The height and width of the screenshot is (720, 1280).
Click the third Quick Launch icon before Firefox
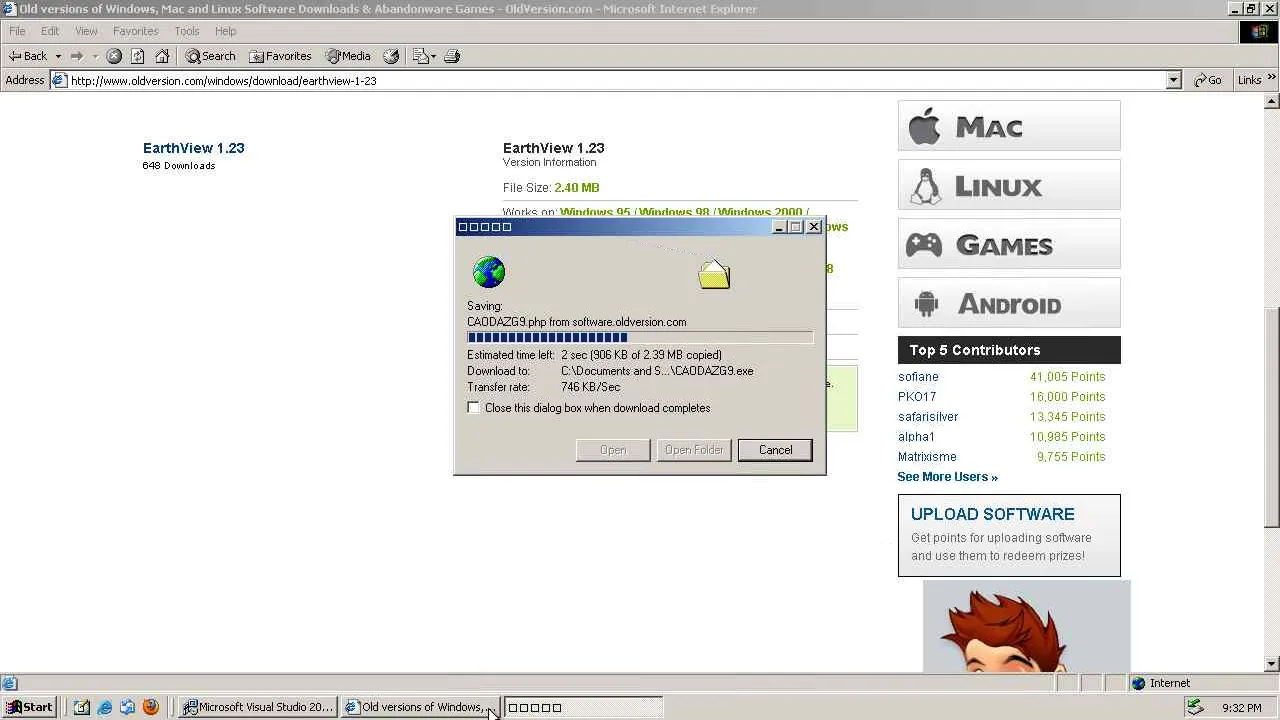127,707
